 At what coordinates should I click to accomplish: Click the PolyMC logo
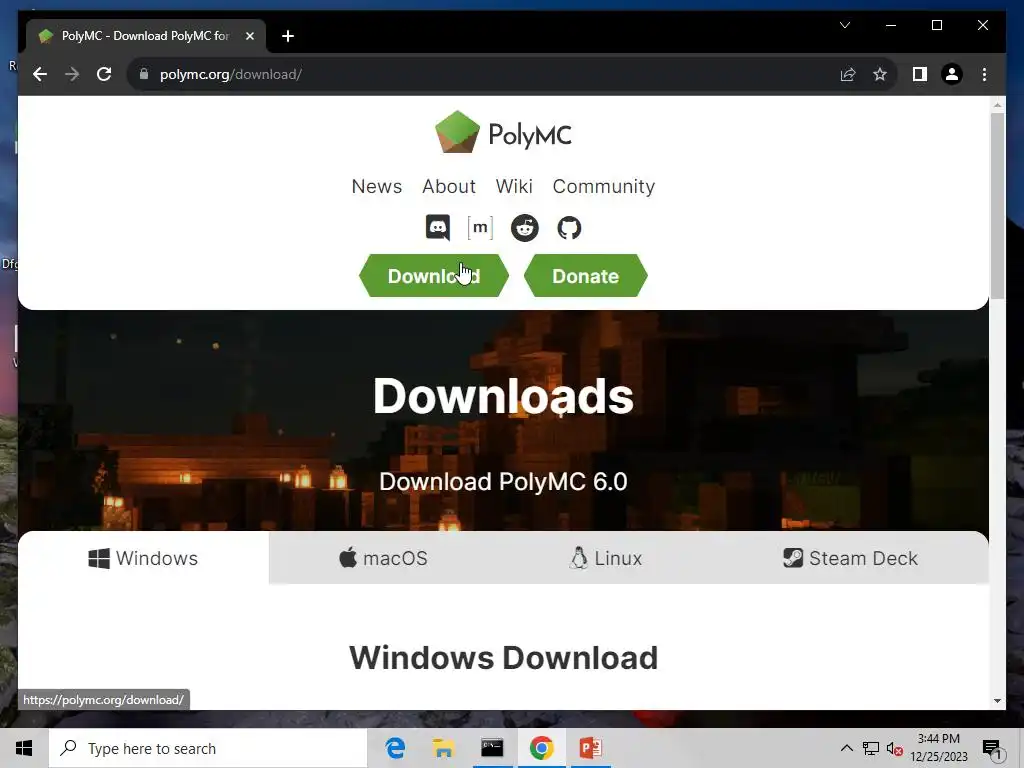click(504, 133)
